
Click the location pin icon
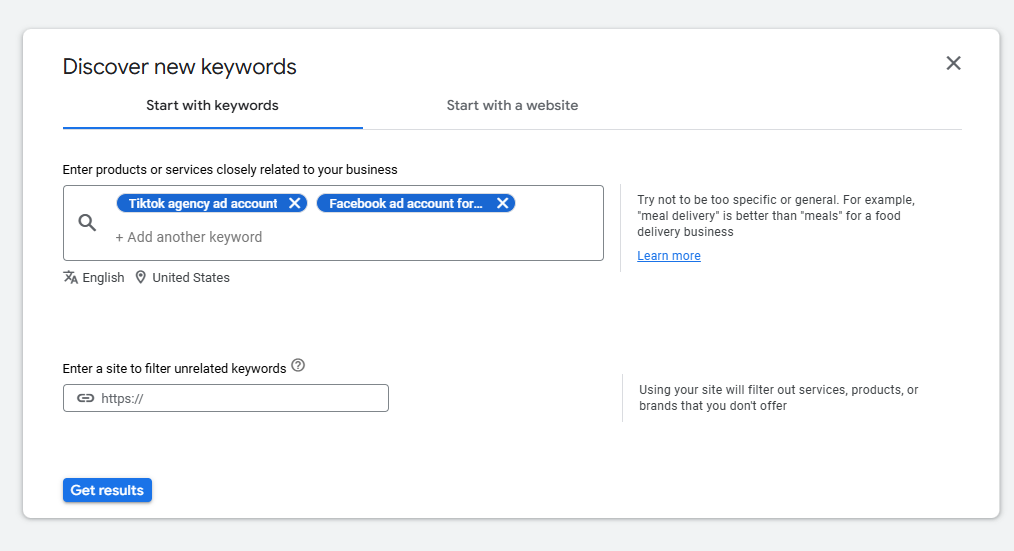click(140, 277)
